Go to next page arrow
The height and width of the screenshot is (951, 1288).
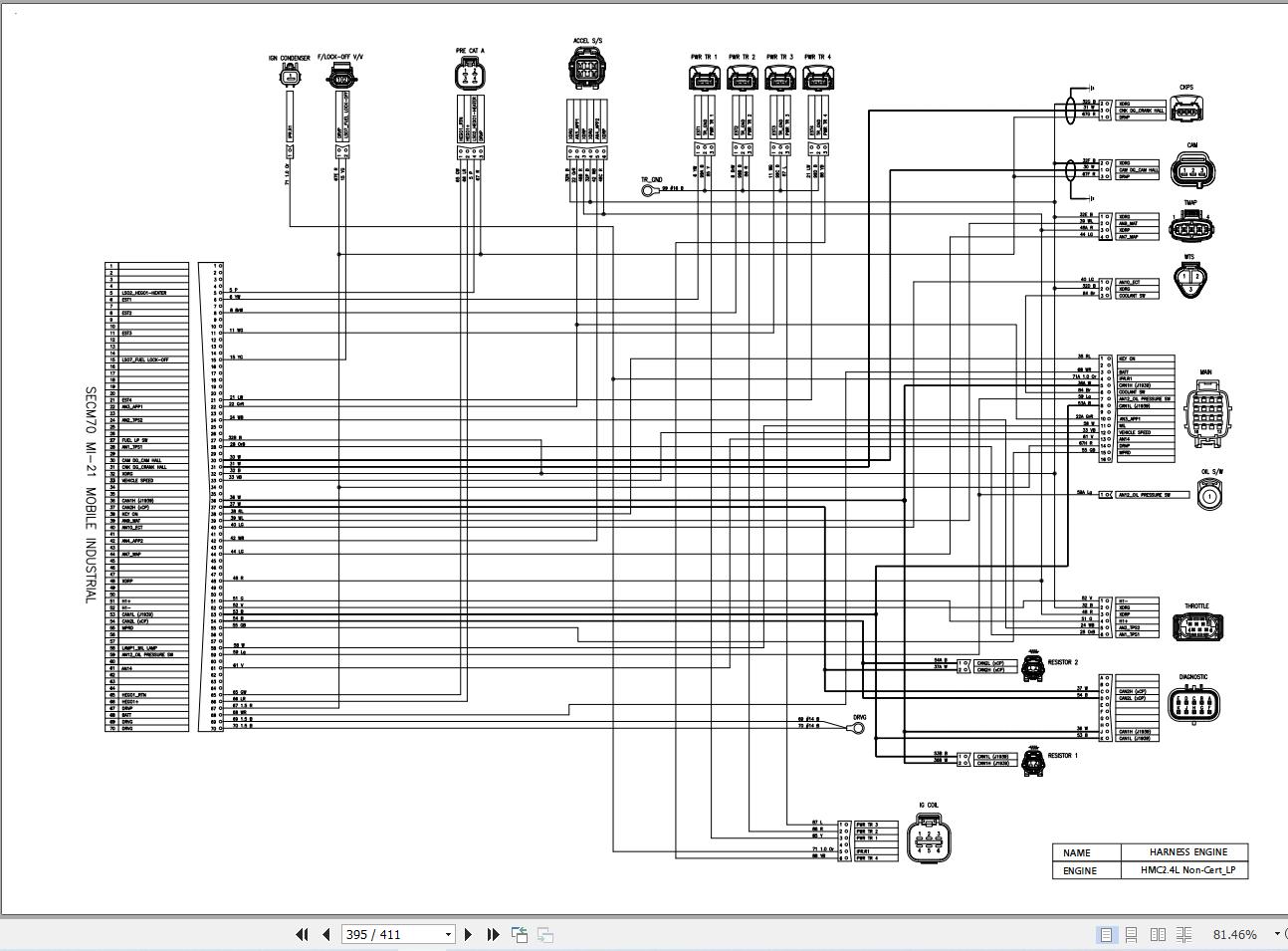[468, 934]
